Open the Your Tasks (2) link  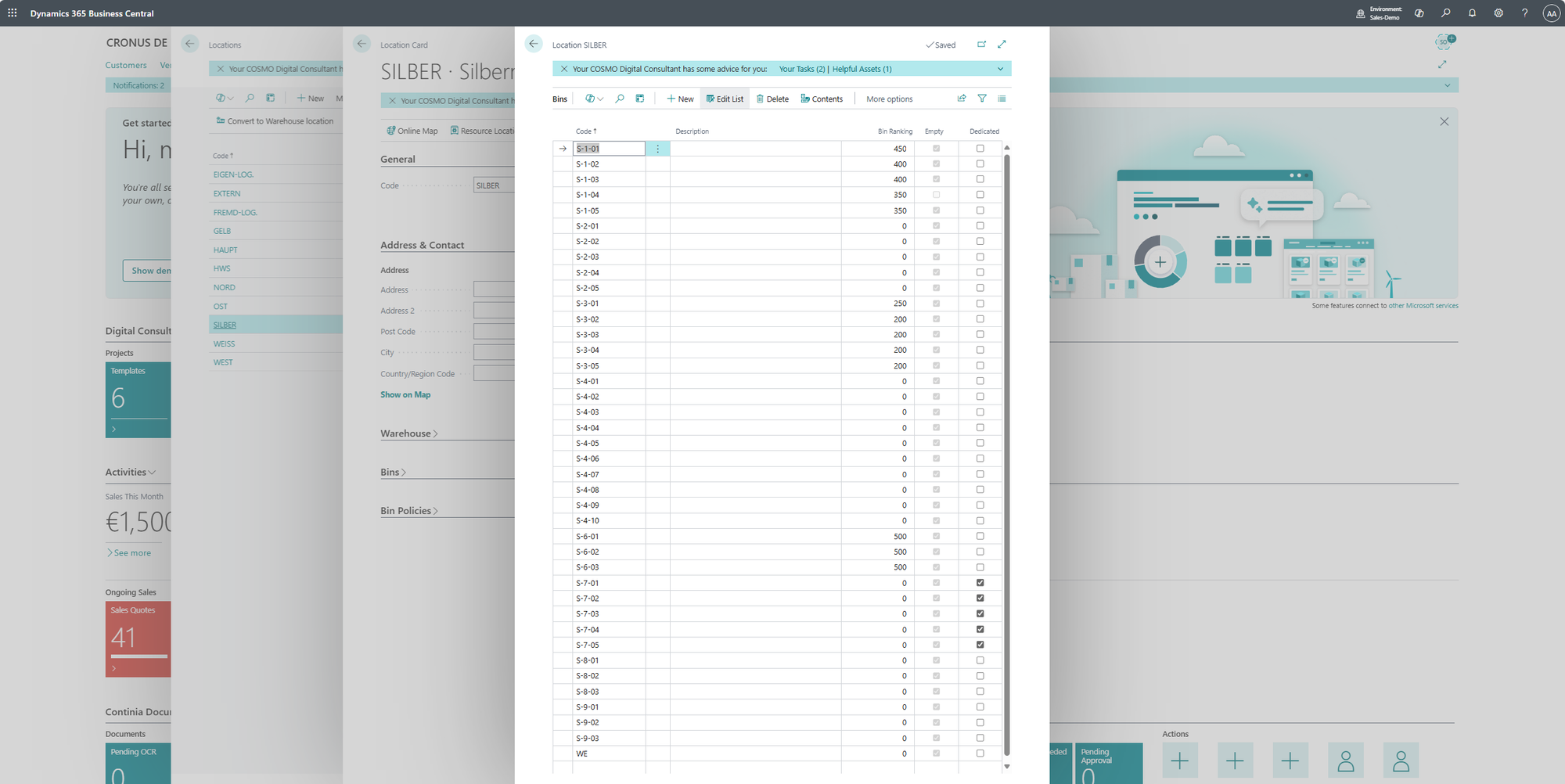[801, 69]
